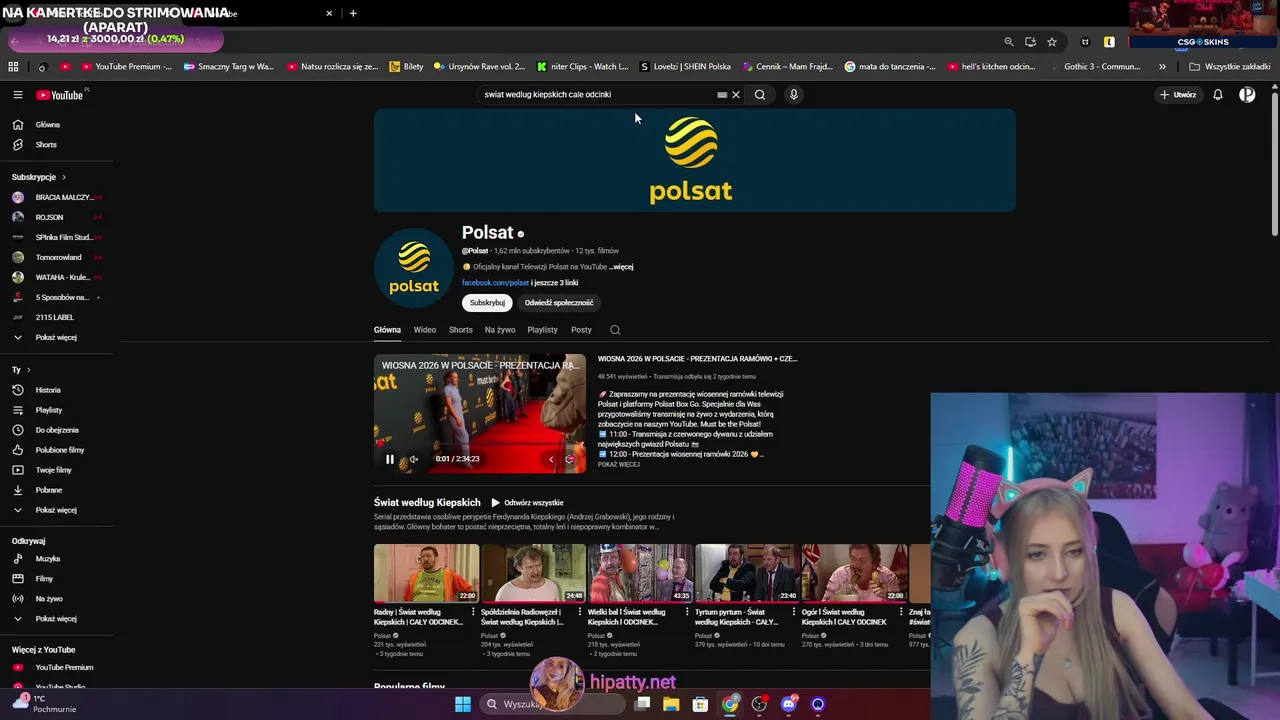The image size is (1280, 720).
Task: Open Do obejrzenia watch later list
Action: [x=56, y=430]
